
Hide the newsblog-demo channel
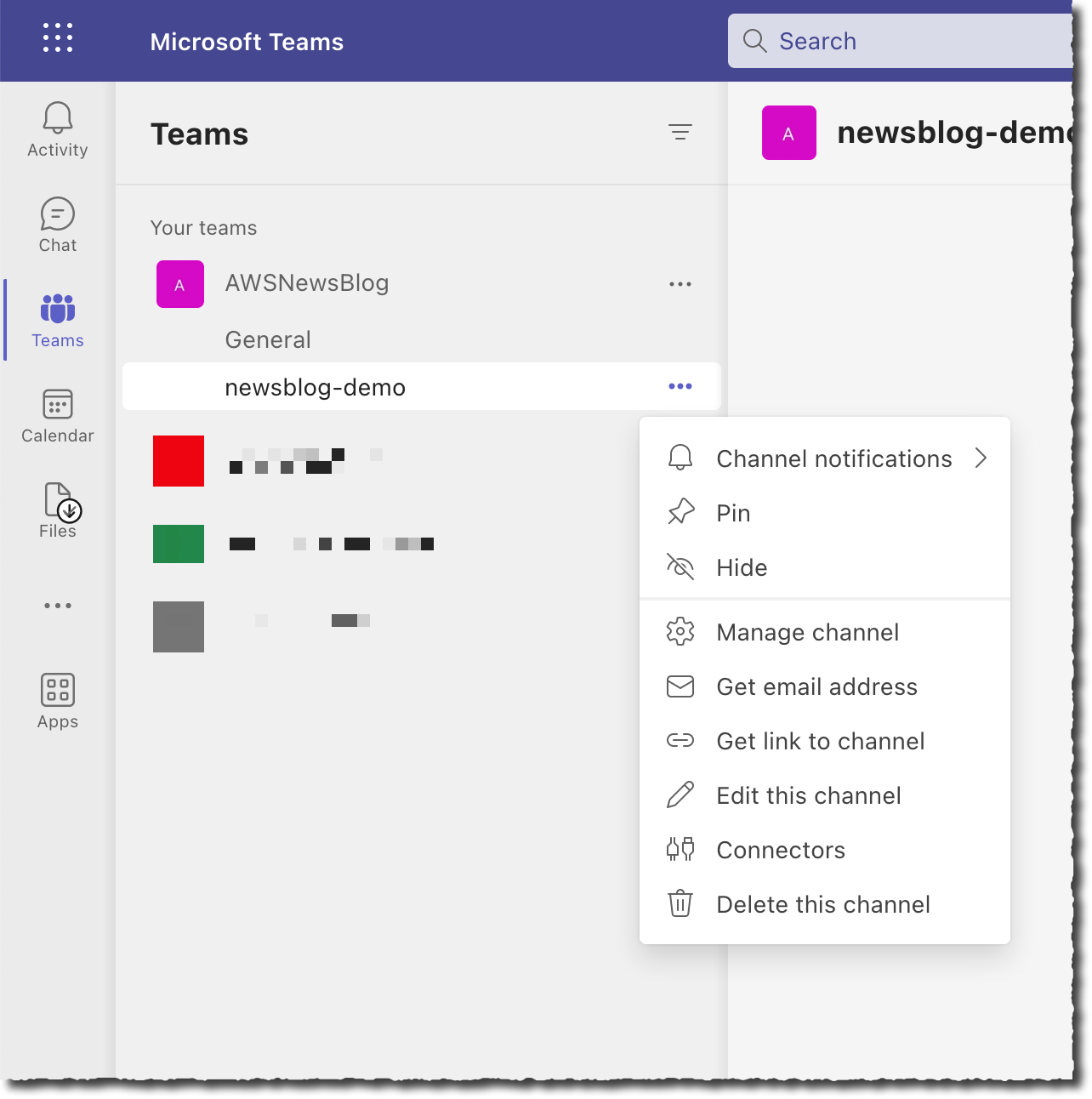tap(742, 567)
